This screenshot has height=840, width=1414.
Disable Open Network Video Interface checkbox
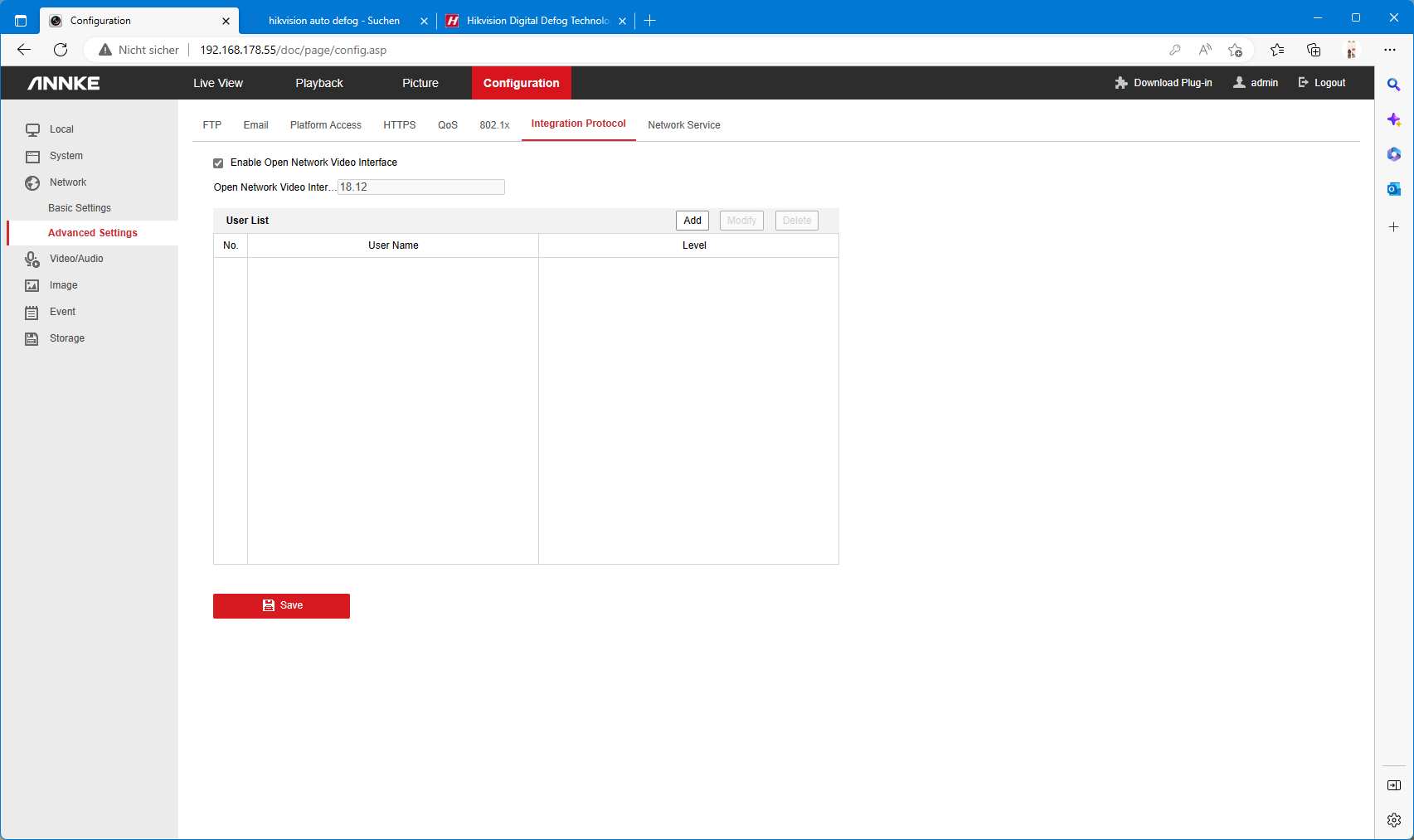click(218, 163)
